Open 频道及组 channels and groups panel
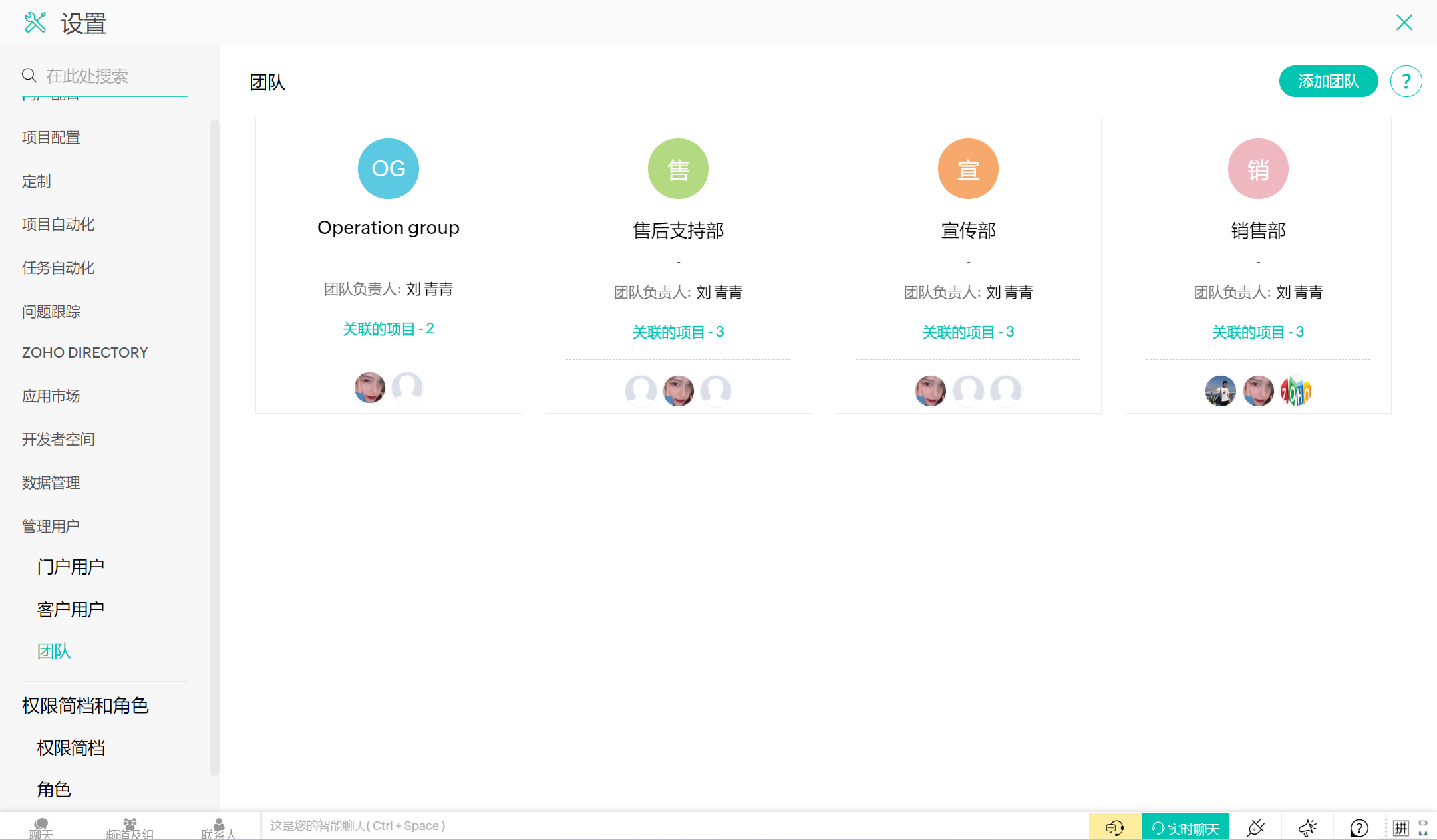Image resolution: width=1437 pixels, height=840 pixels. coord(131,828)
